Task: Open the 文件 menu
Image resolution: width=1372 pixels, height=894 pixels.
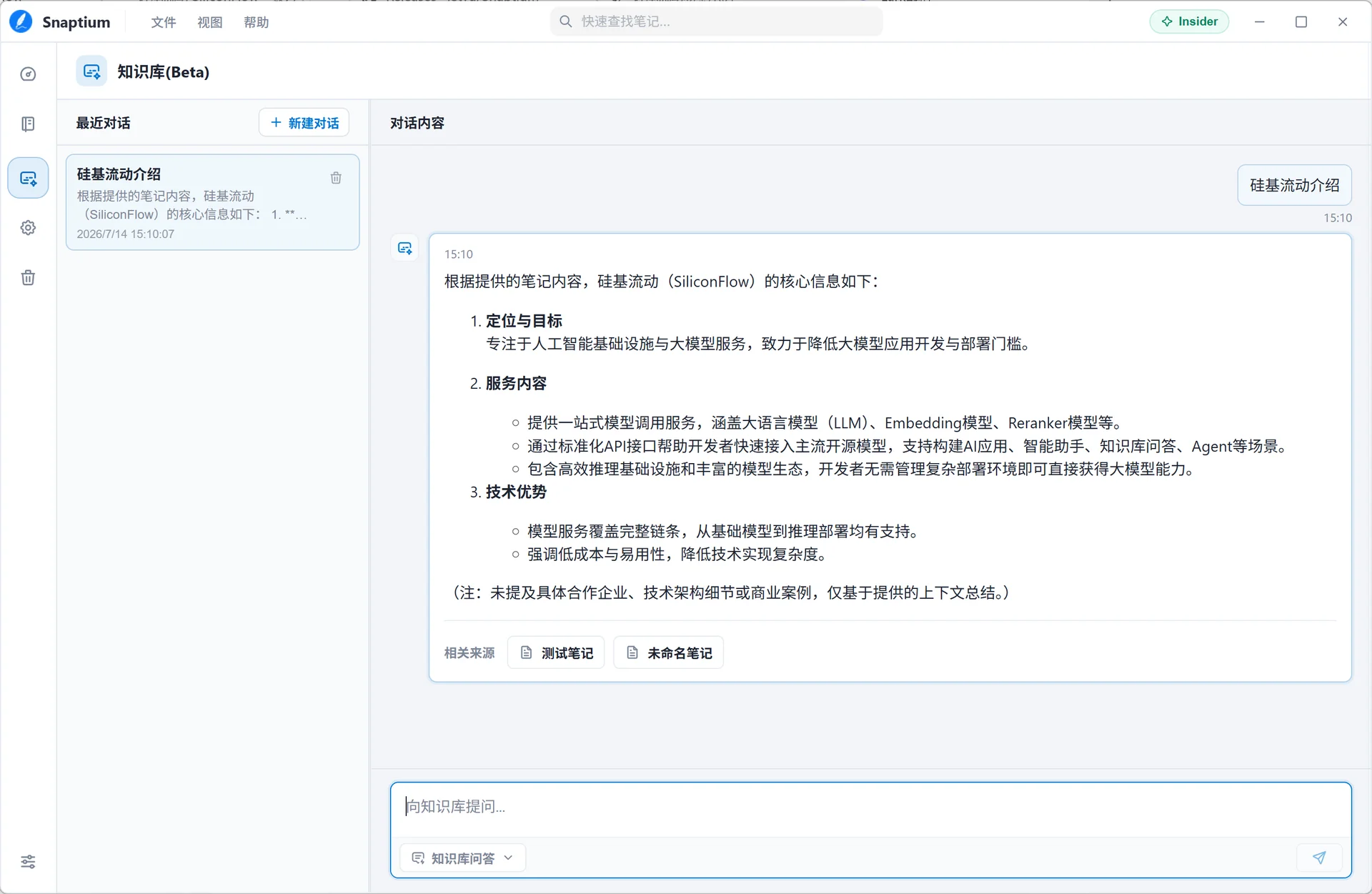Action: pyautogui.click(x=164, y=22)
